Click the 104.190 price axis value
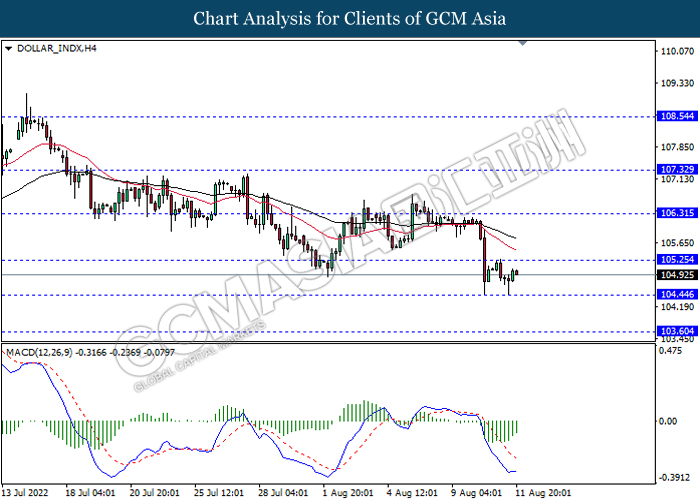 click(x=677, y=307)
